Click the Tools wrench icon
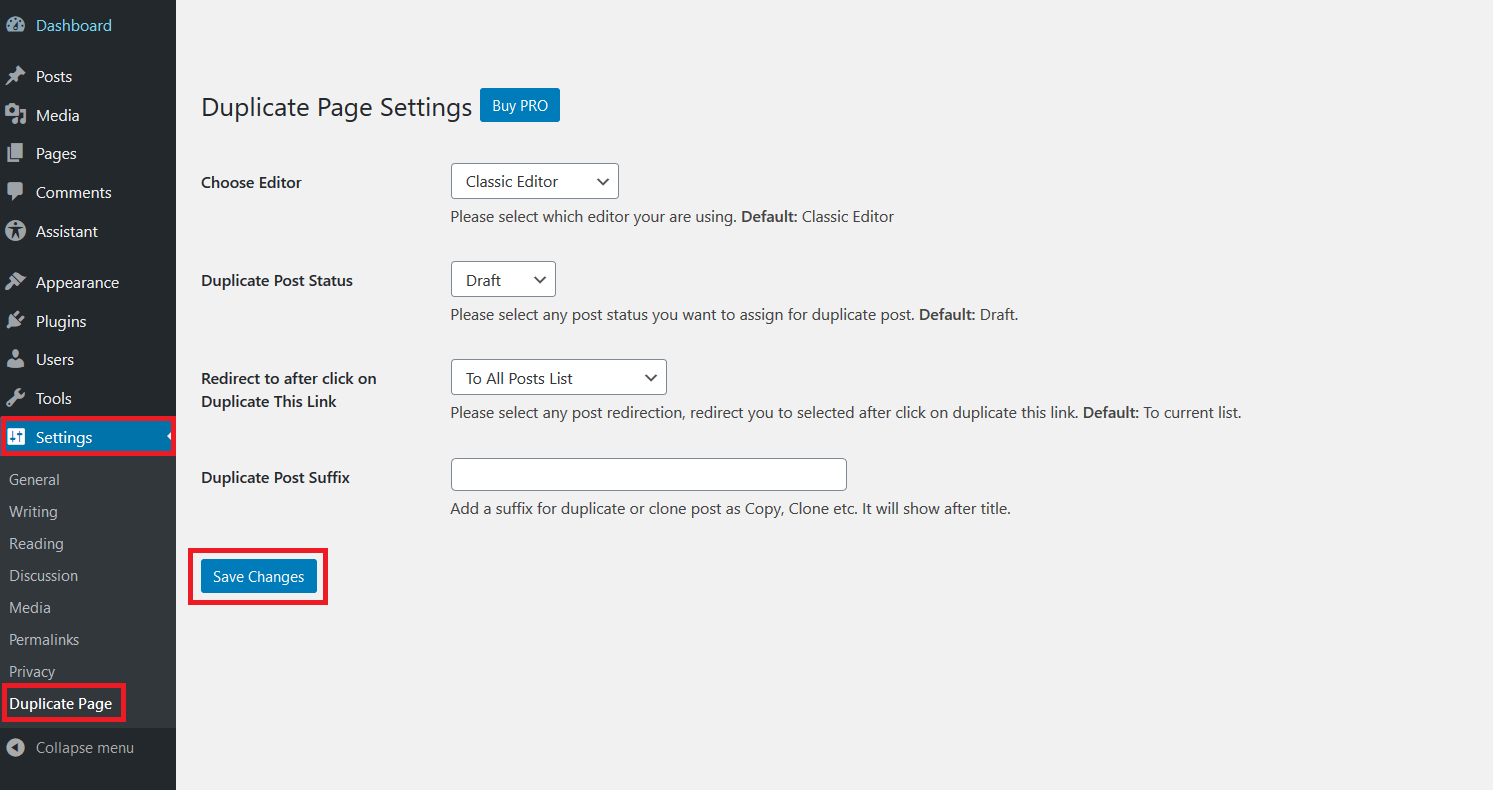1493x790 pixels. 15,398
